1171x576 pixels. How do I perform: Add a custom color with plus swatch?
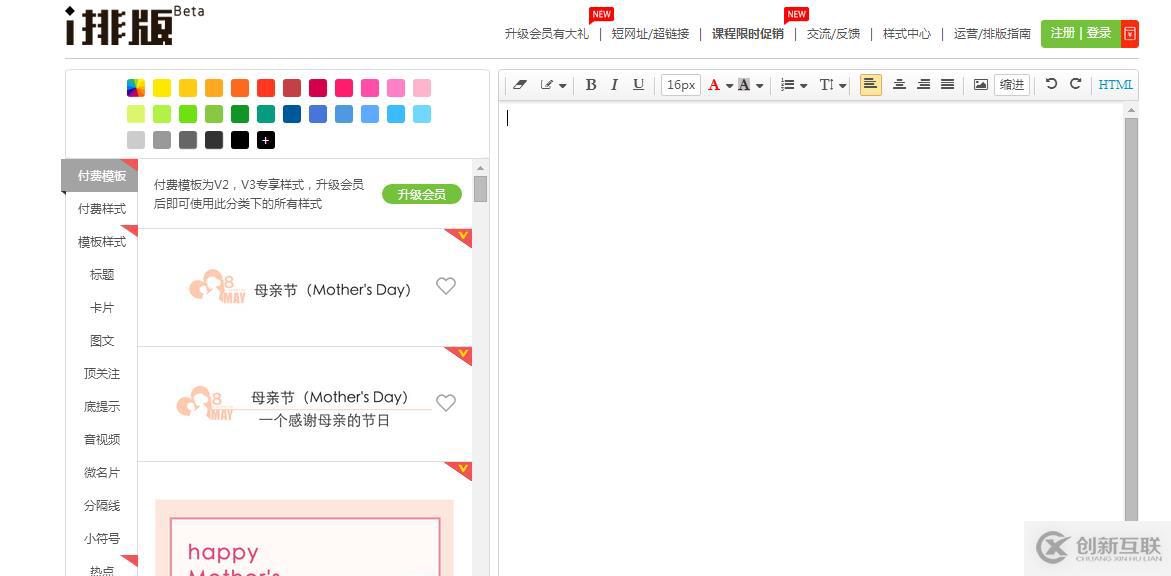pyautogui.click(x=266, y=140)
